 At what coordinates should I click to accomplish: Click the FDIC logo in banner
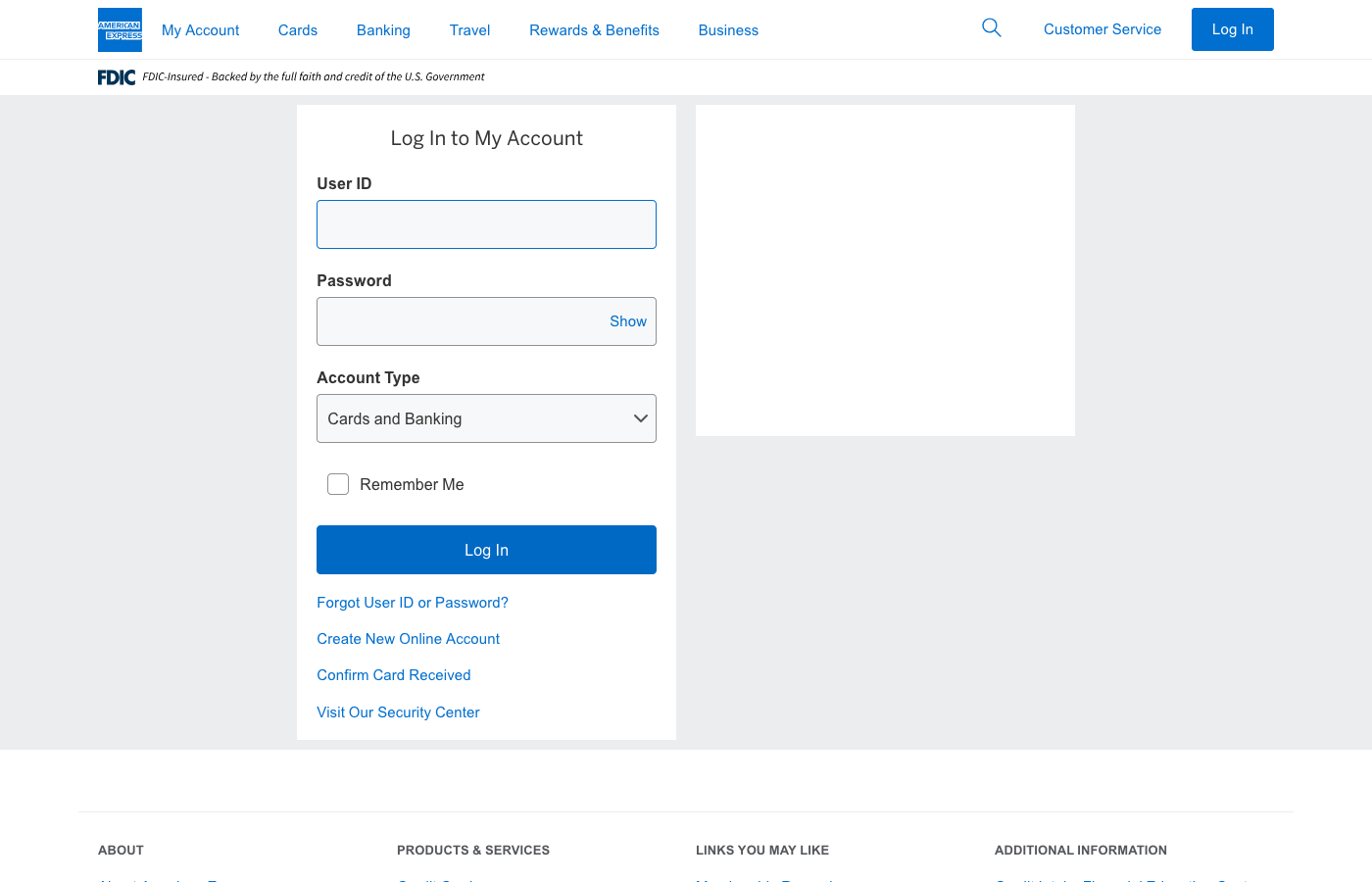point(117,77)
